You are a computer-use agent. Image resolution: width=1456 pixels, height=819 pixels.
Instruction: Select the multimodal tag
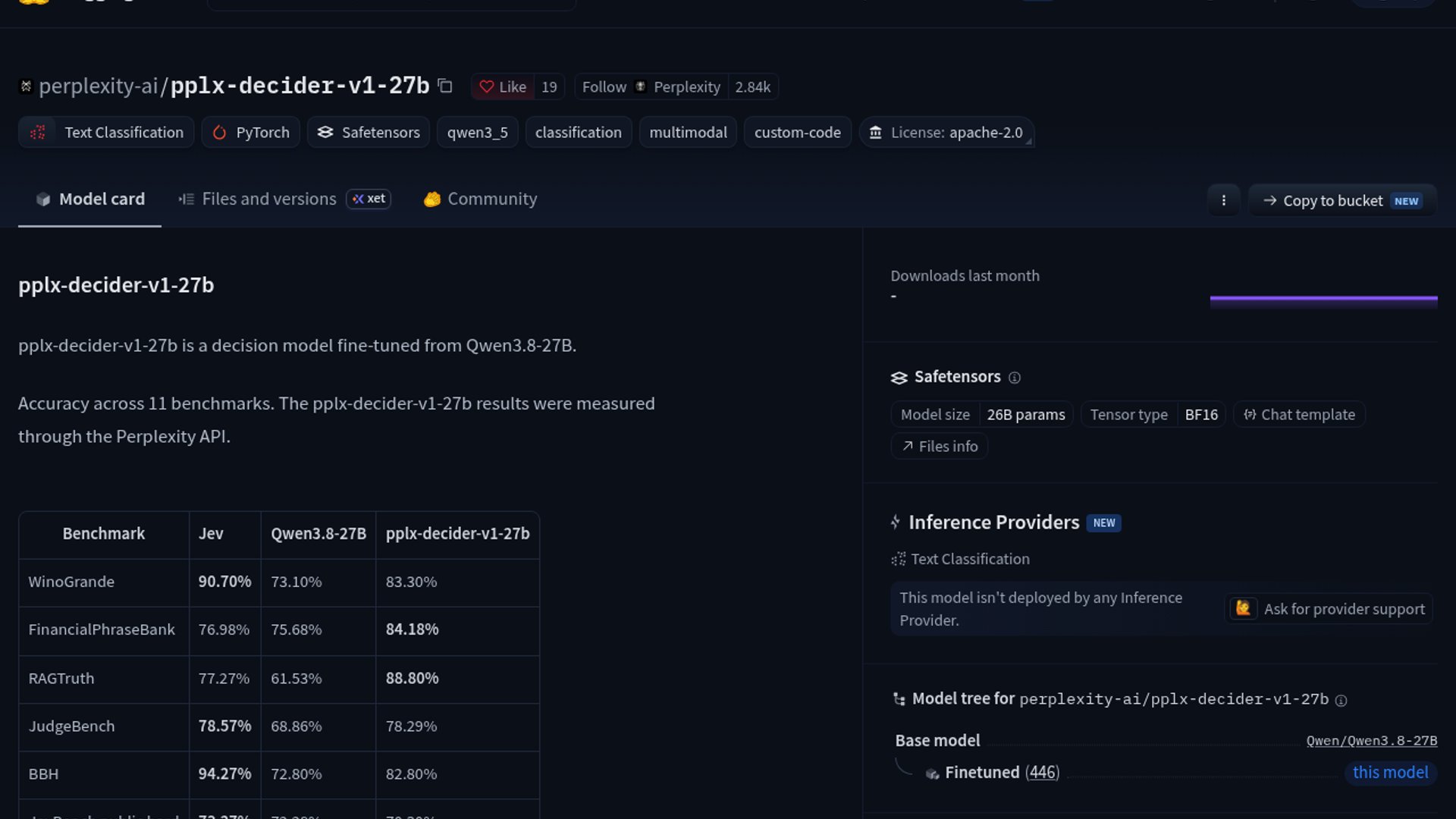[x=688, y=132]
